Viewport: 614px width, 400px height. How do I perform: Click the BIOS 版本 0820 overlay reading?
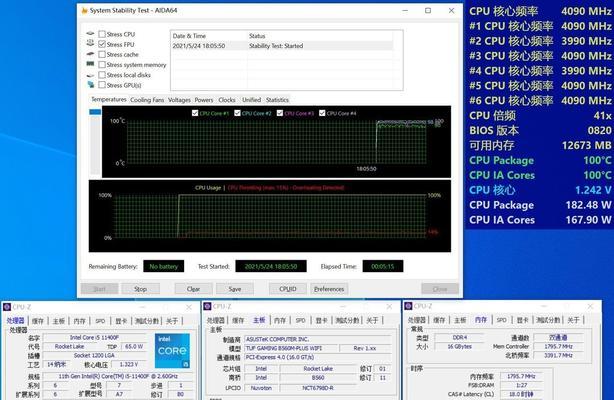[540, 130]
